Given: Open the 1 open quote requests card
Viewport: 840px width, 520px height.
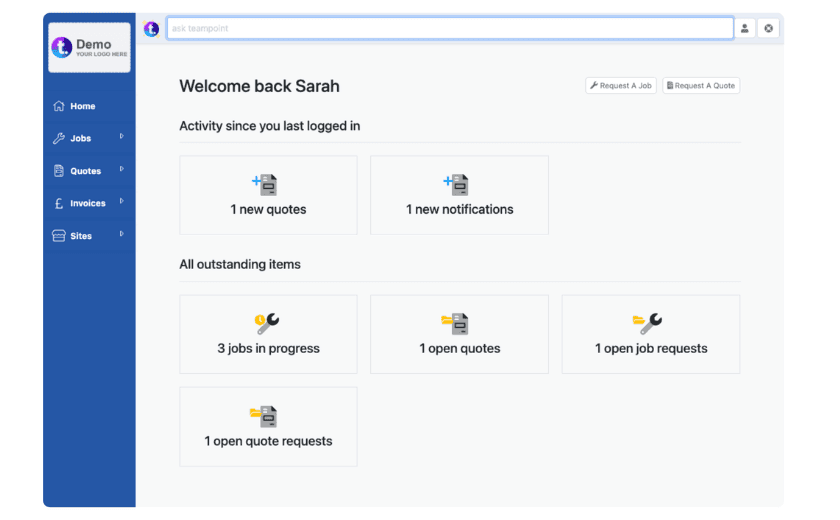Looking at the screenshot, I should [x=268, y=427].
